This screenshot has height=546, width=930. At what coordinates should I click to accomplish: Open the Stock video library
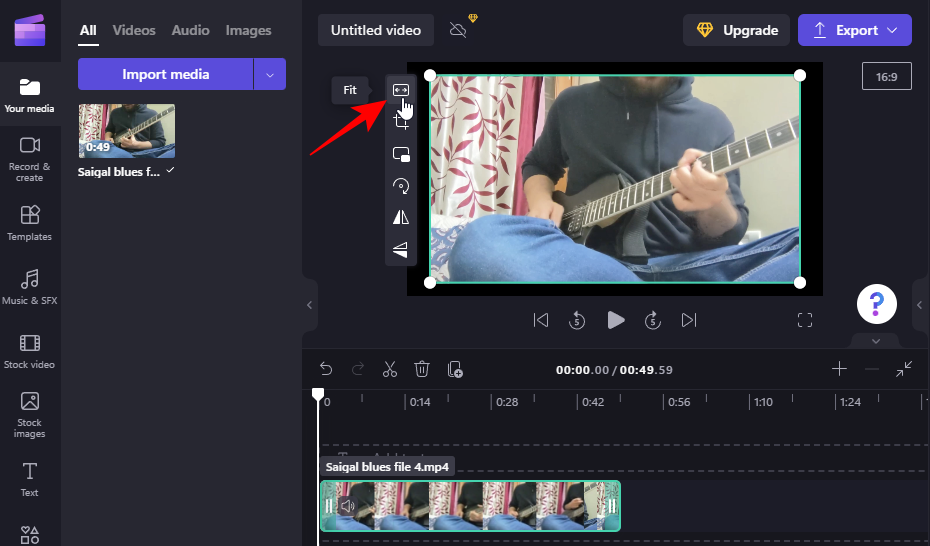pos(30,351)
